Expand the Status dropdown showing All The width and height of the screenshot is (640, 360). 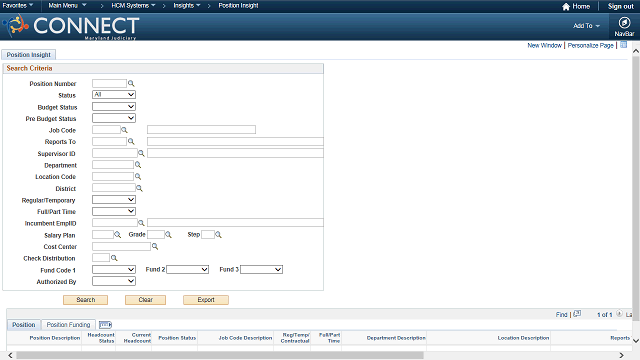114,94
